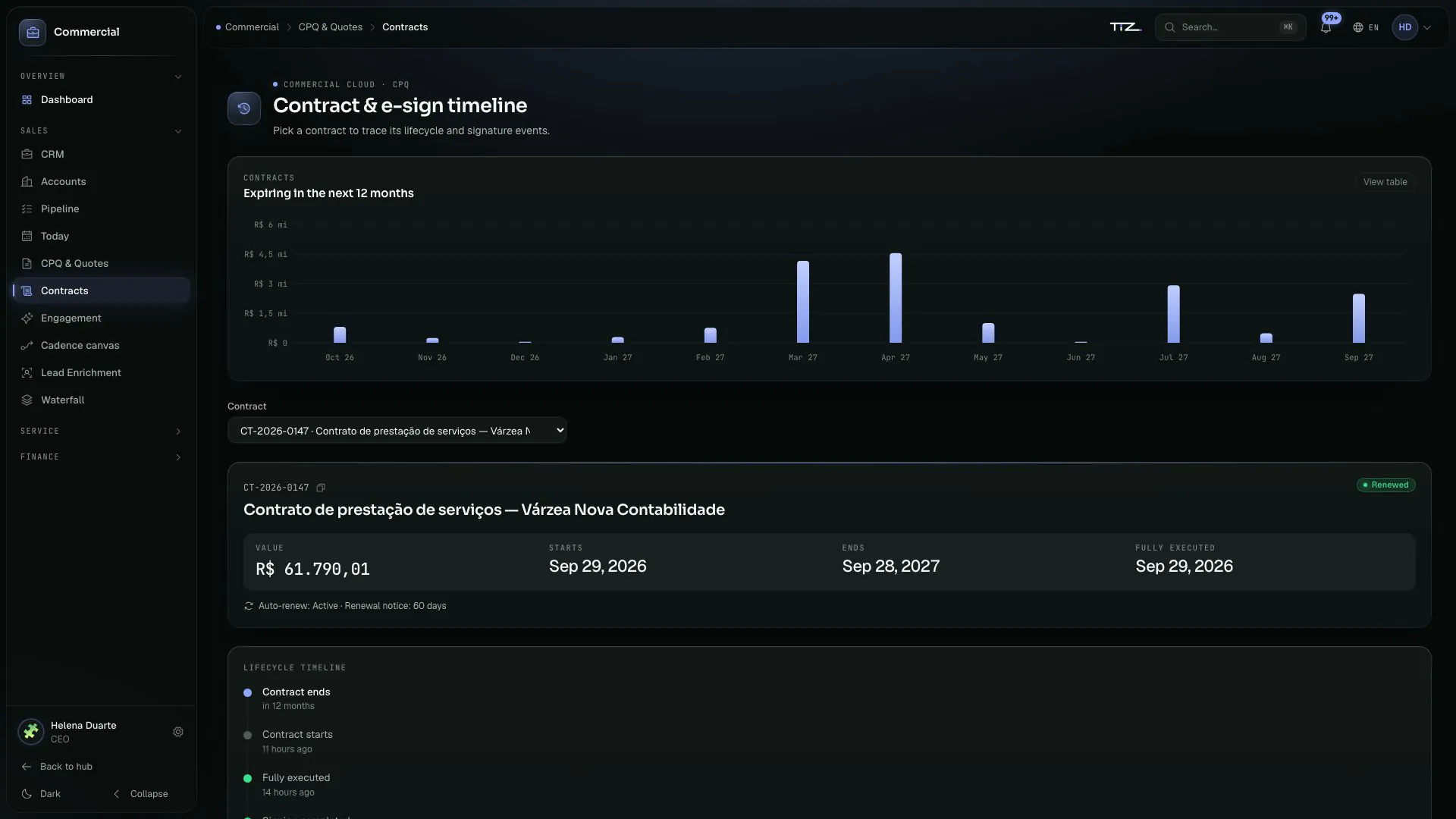Expand the Service section
1456x819 pixels.
101,431
